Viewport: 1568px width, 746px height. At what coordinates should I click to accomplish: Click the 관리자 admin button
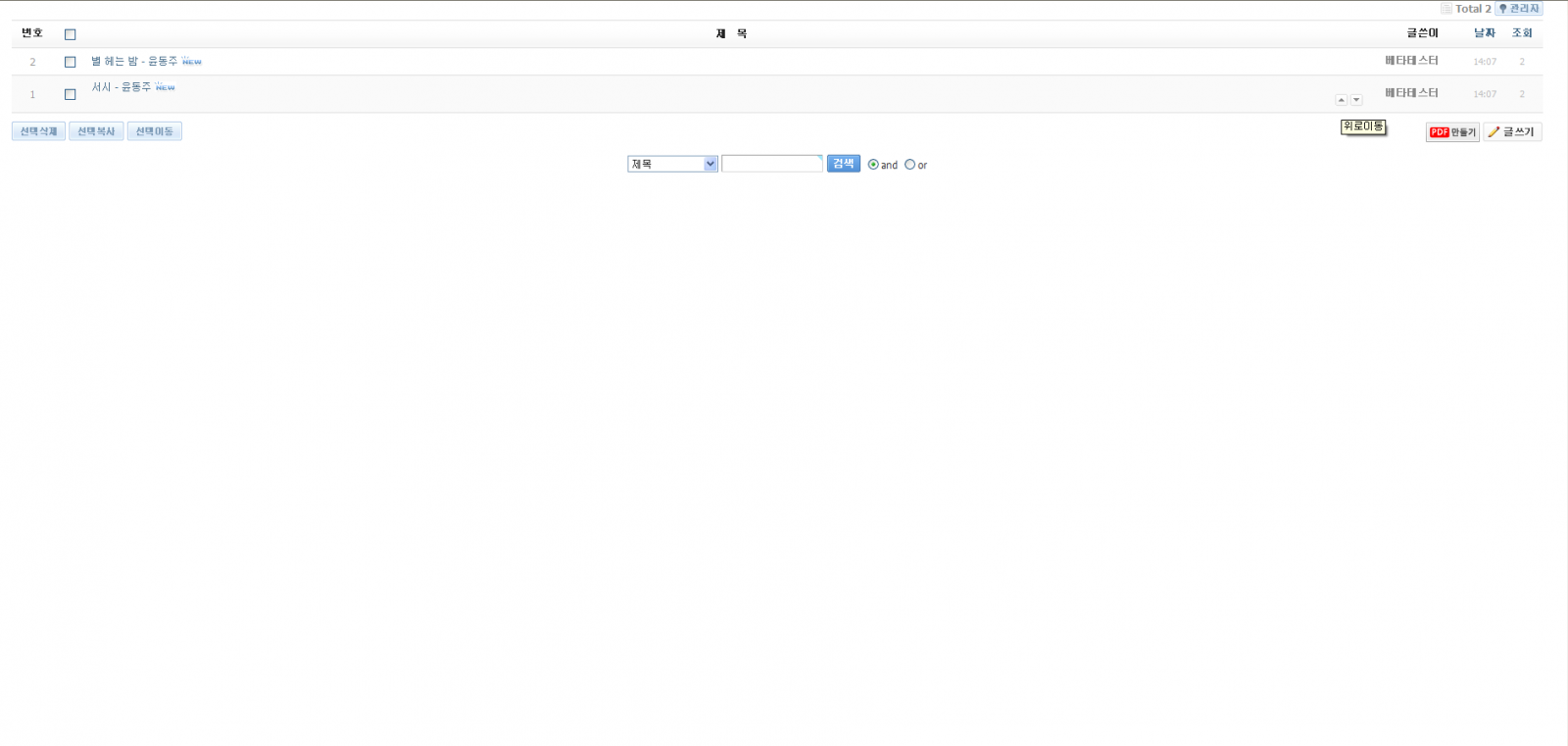click(x=1518, y=9)
